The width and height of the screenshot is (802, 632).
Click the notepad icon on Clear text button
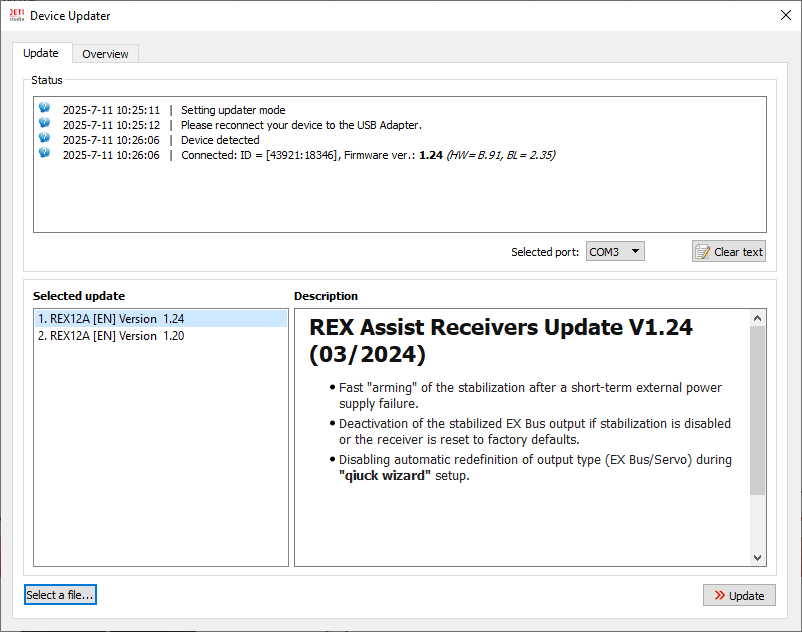702,252
